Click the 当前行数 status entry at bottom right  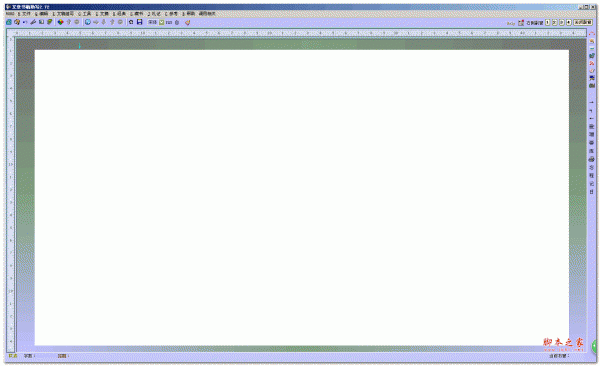(559, 356)
